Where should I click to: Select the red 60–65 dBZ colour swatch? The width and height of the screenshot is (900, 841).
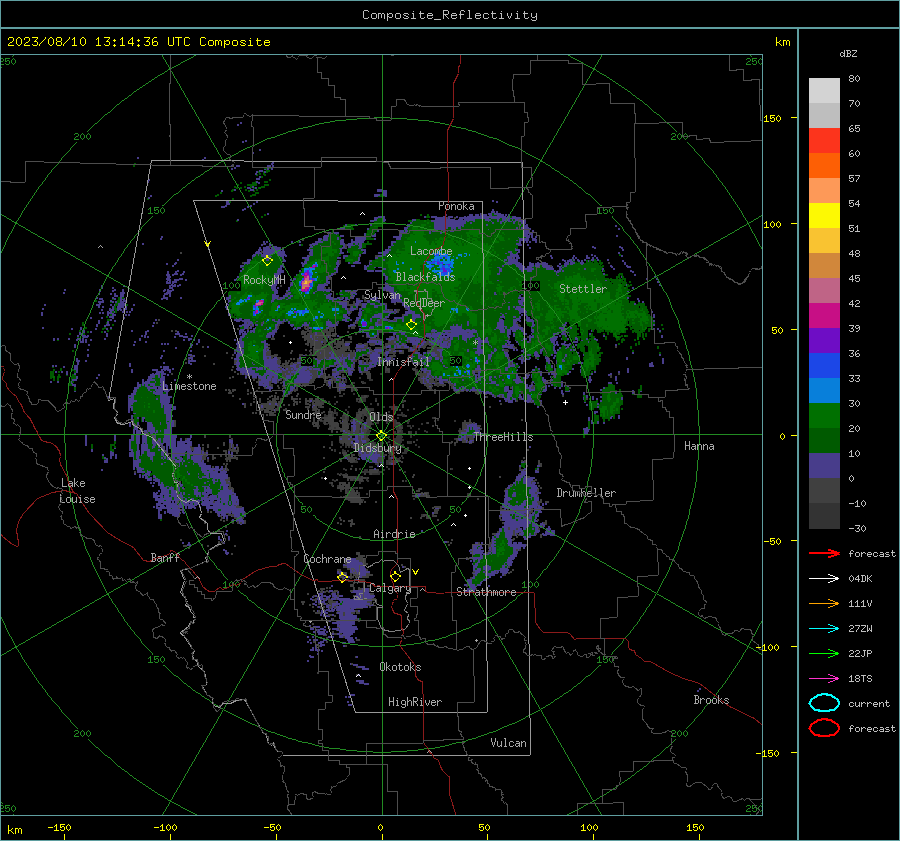tap(824, 141)
